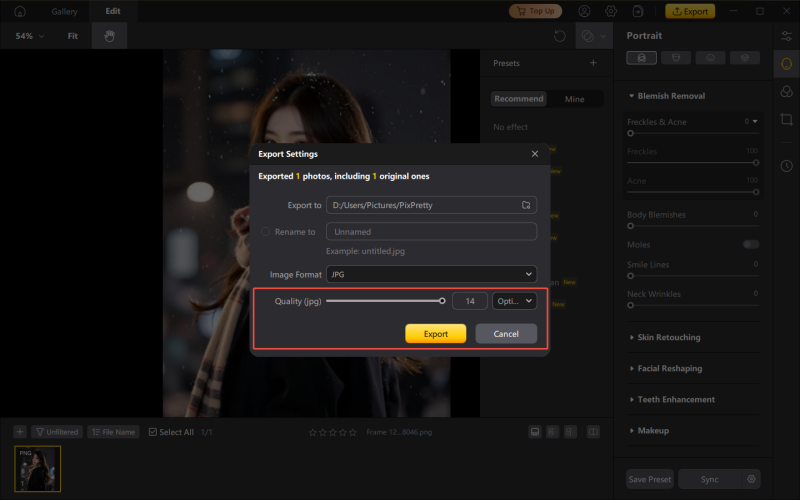Switch to the Gallery tab
The width and height of the screenshot is (800, 500).
[64, 11]
